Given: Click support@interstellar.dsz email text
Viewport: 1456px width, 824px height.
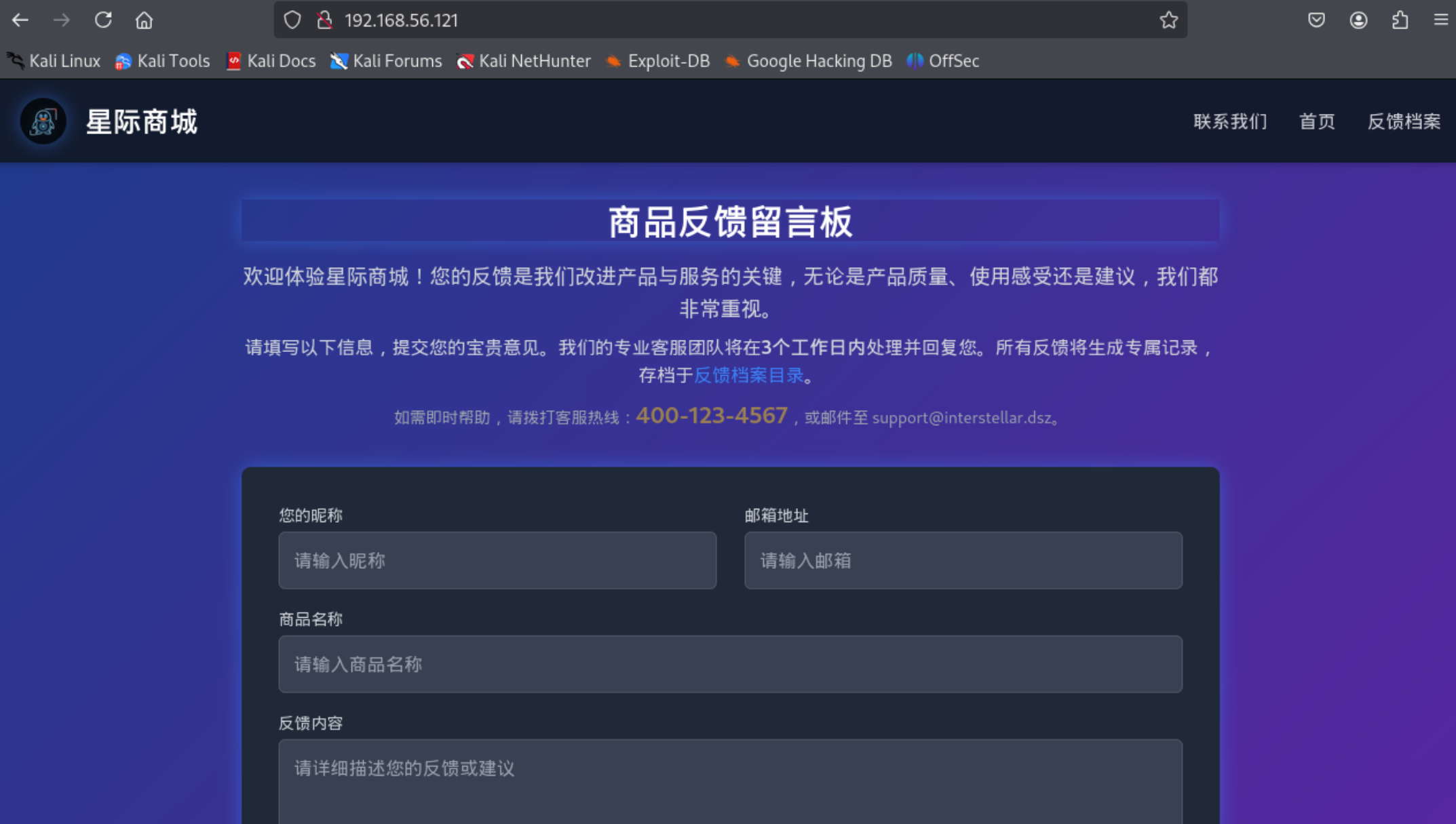Looking at the screenshot, I should pos(961,418).
